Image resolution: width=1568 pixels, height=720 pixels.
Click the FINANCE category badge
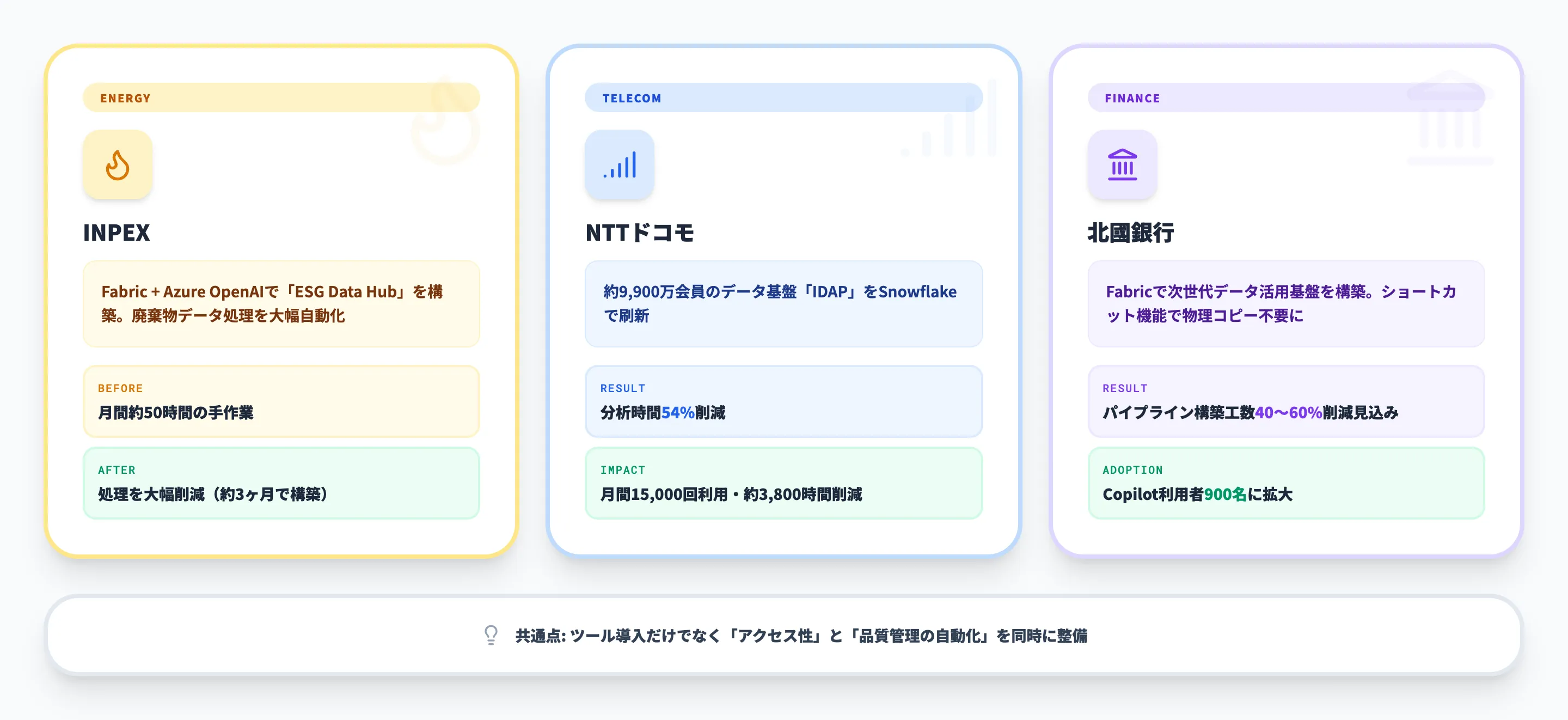click(1131, 97)
